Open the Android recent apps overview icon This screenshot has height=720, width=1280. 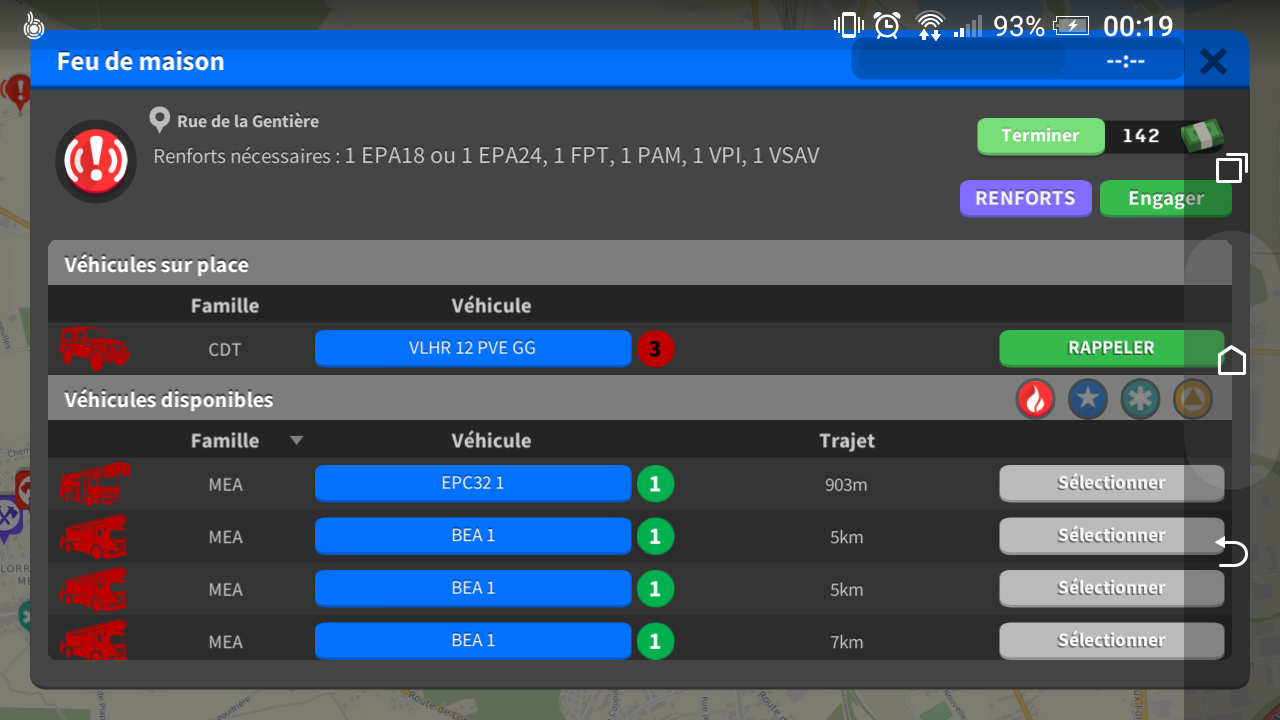[1231, 169]
